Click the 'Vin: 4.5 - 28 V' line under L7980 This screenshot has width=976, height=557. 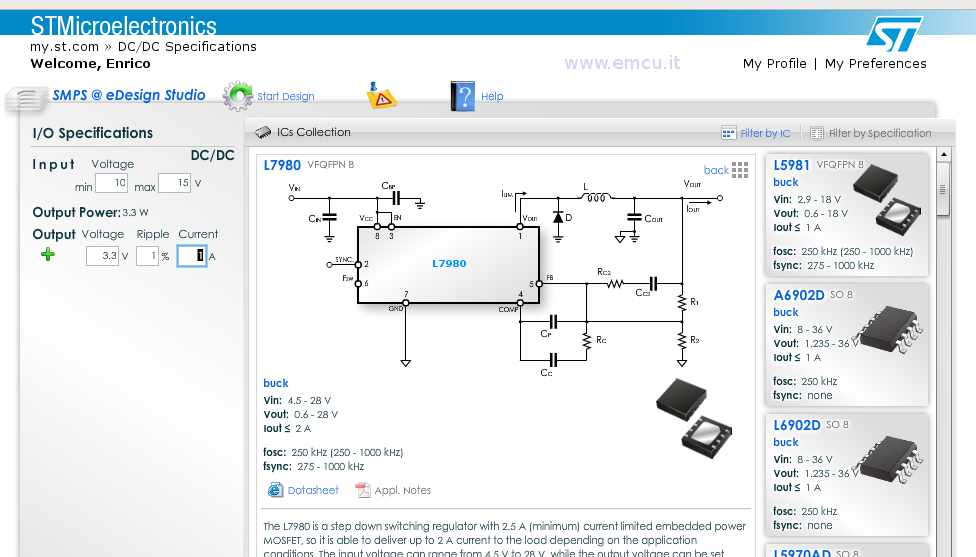(297, 400)
